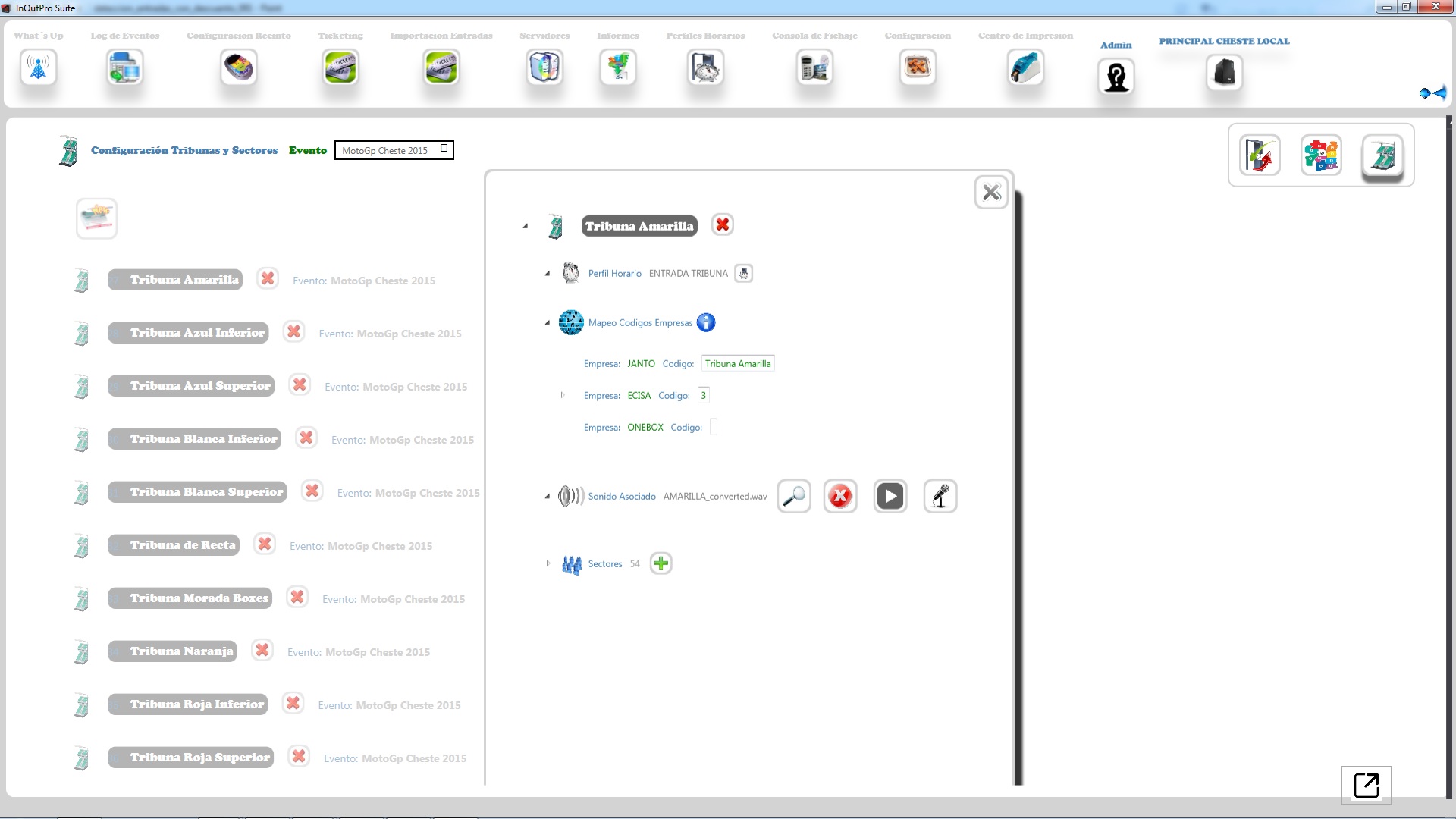Show Mapeo Codigos Empresas info icon
This screenshot has width=1456, height=819.
pyautogui.click(x=705, y=323)
